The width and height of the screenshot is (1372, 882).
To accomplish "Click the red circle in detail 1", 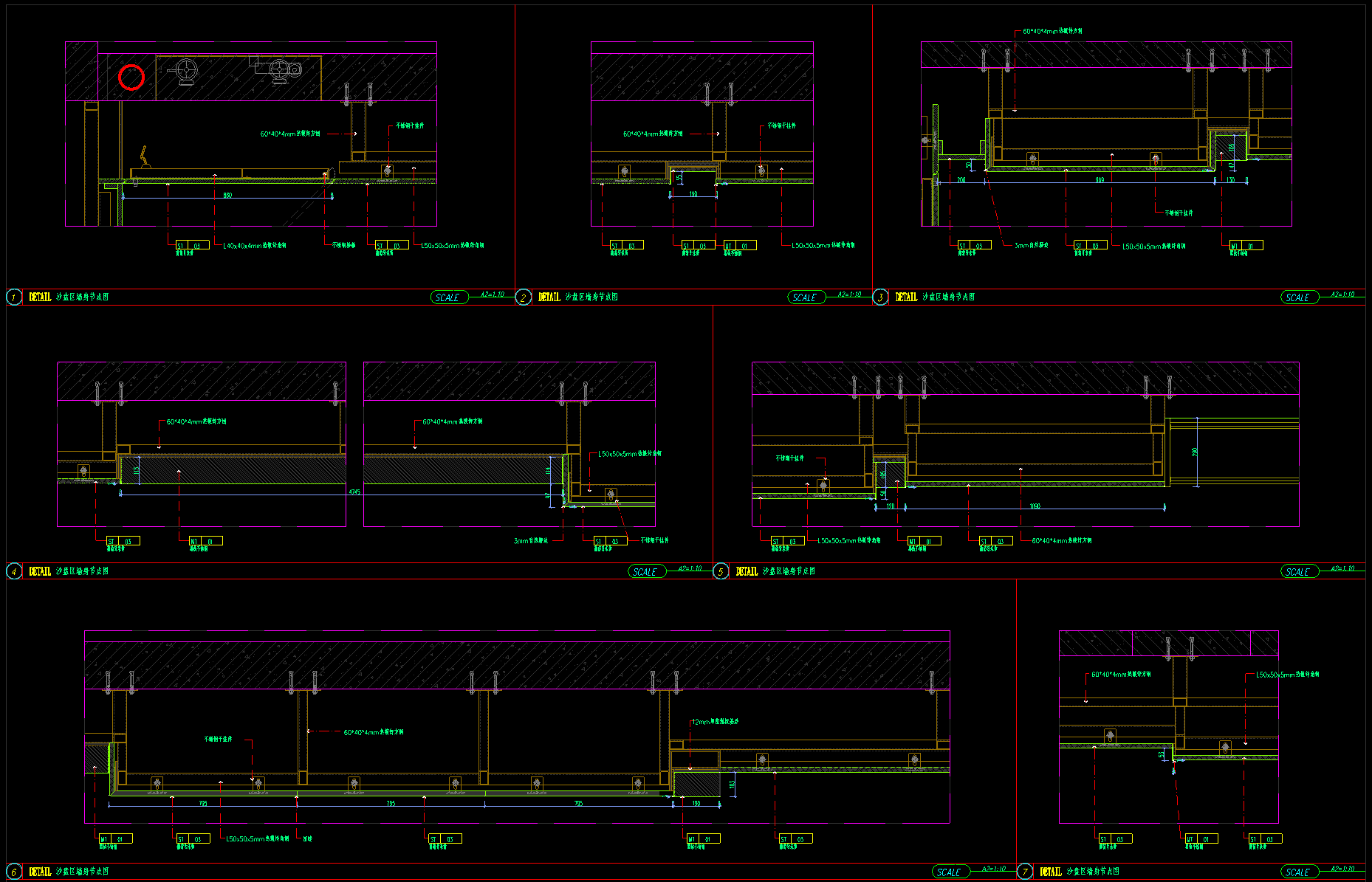I will tap(131, 77).
